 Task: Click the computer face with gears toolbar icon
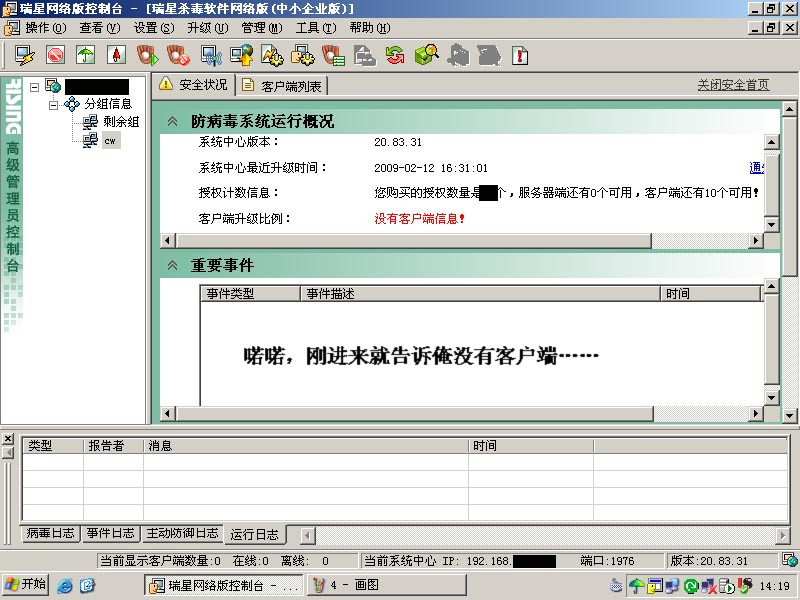click(303, 55)
